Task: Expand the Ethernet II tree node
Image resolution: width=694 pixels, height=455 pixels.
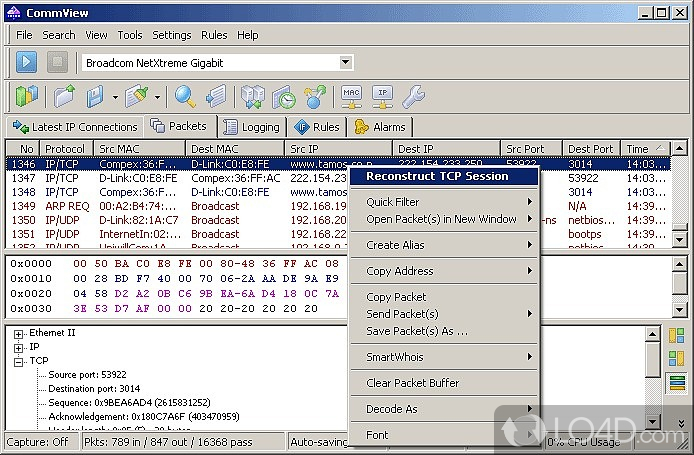Action: click(x=19, y=334)
